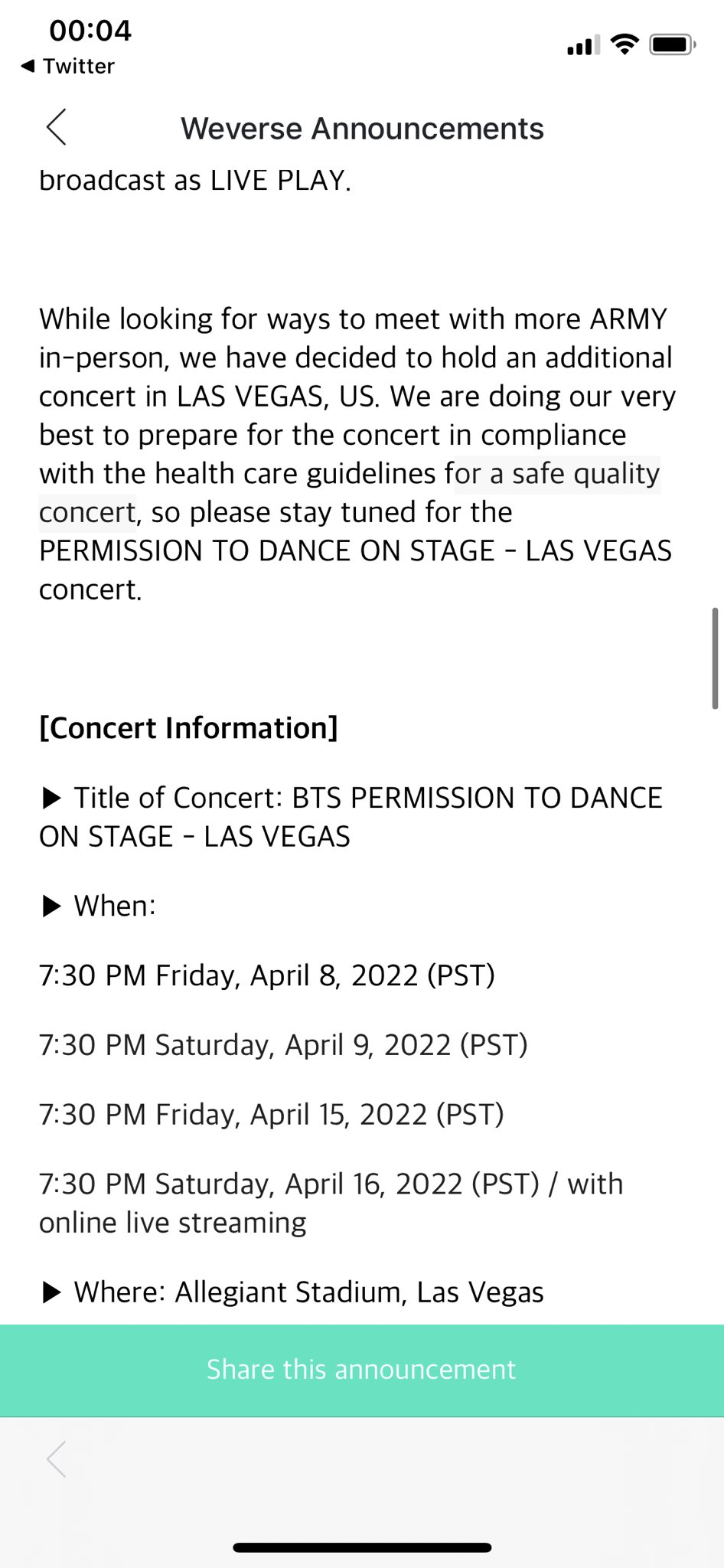724x1568 pixels.
Task: Tap the bottom toolbar back chevron
Action: coord(56,1459)
